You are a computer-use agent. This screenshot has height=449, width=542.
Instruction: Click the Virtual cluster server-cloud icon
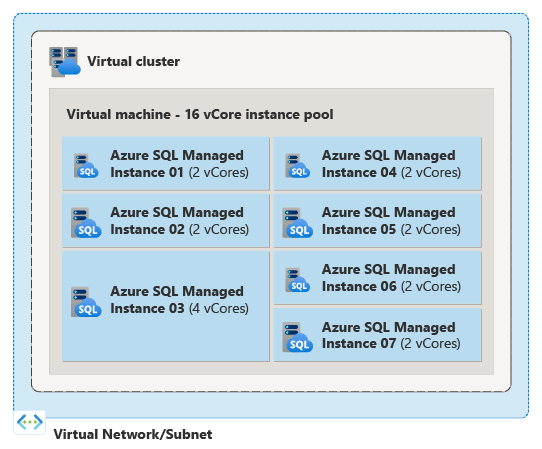pyautogui.click(x=65, y=62)
